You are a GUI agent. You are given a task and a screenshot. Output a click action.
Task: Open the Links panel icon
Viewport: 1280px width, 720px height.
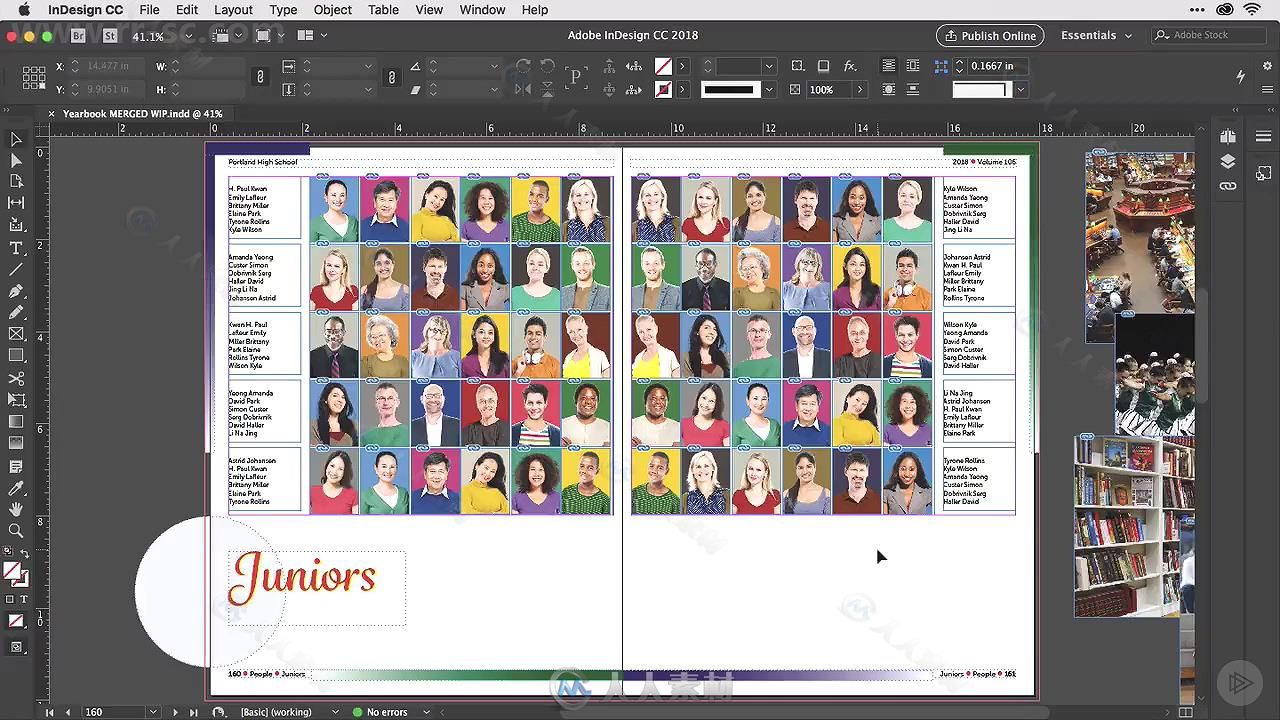click(x=1228, y=186)
